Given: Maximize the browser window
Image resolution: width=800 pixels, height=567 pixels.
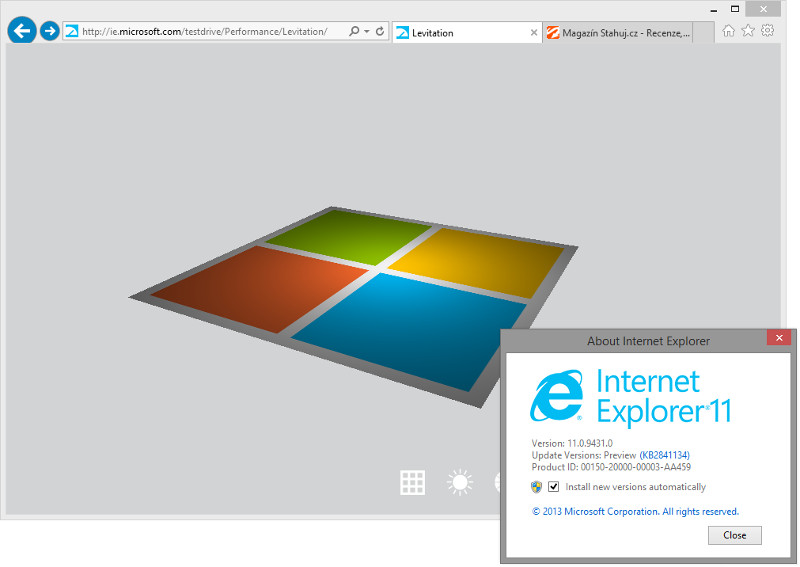Looking at the screenshot, I should (735, 9).
